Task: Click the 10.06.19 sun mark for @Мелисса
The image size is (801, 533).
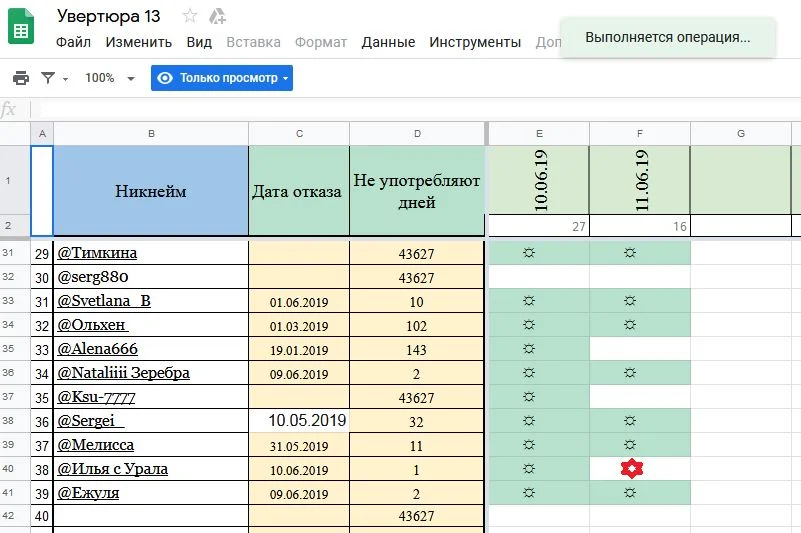Action: tap(529, 445)
